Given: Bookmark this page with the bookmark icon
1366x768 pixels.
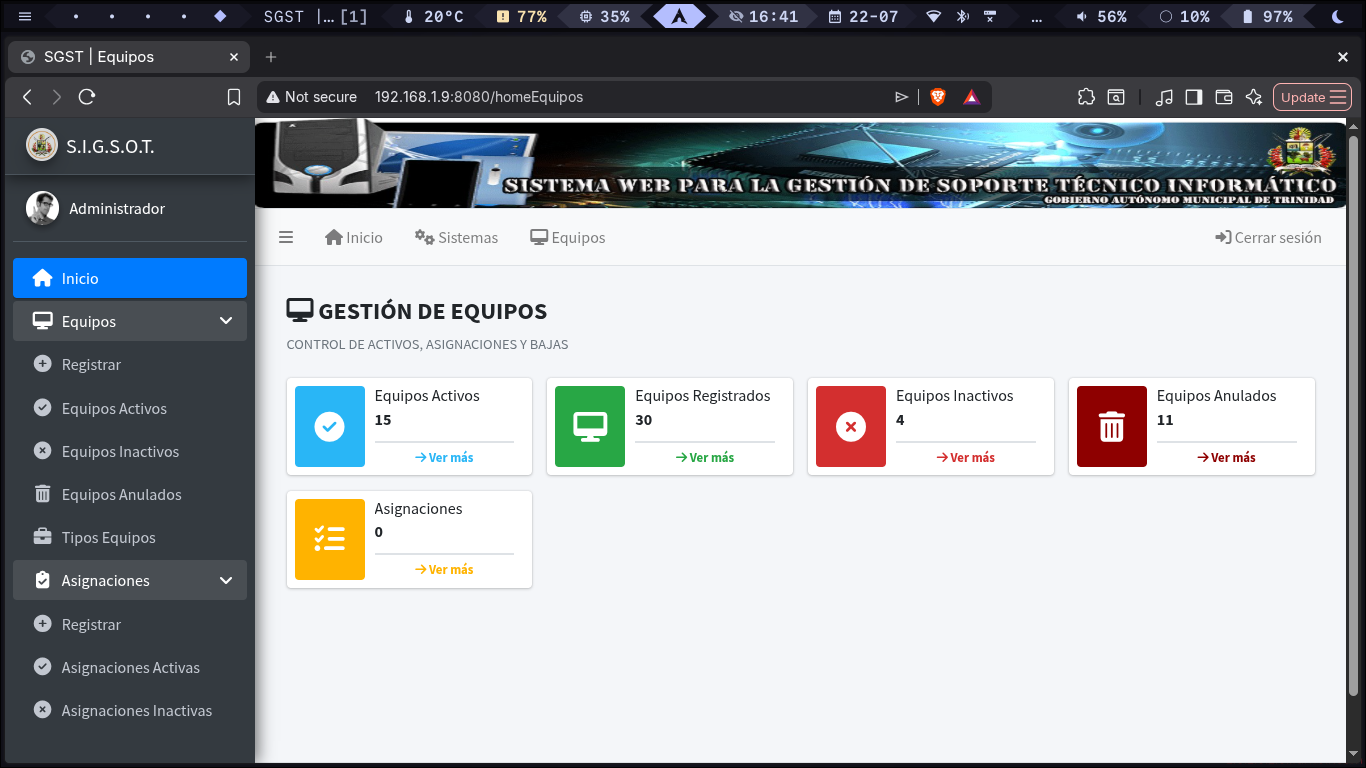Looking at the screenshot, I should point(234,97).
